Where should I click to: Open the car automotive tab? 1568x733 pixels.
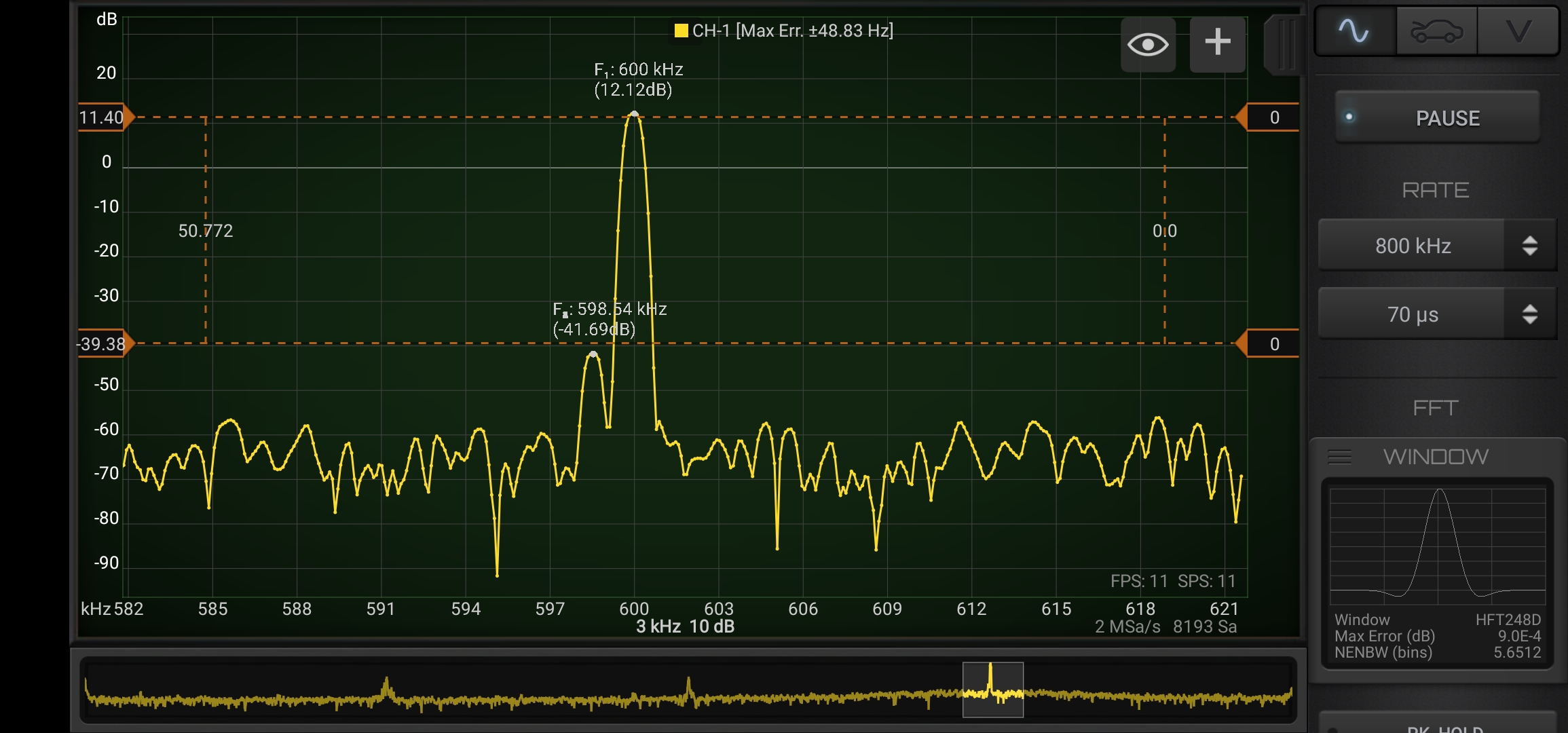tap(1436, 31)
